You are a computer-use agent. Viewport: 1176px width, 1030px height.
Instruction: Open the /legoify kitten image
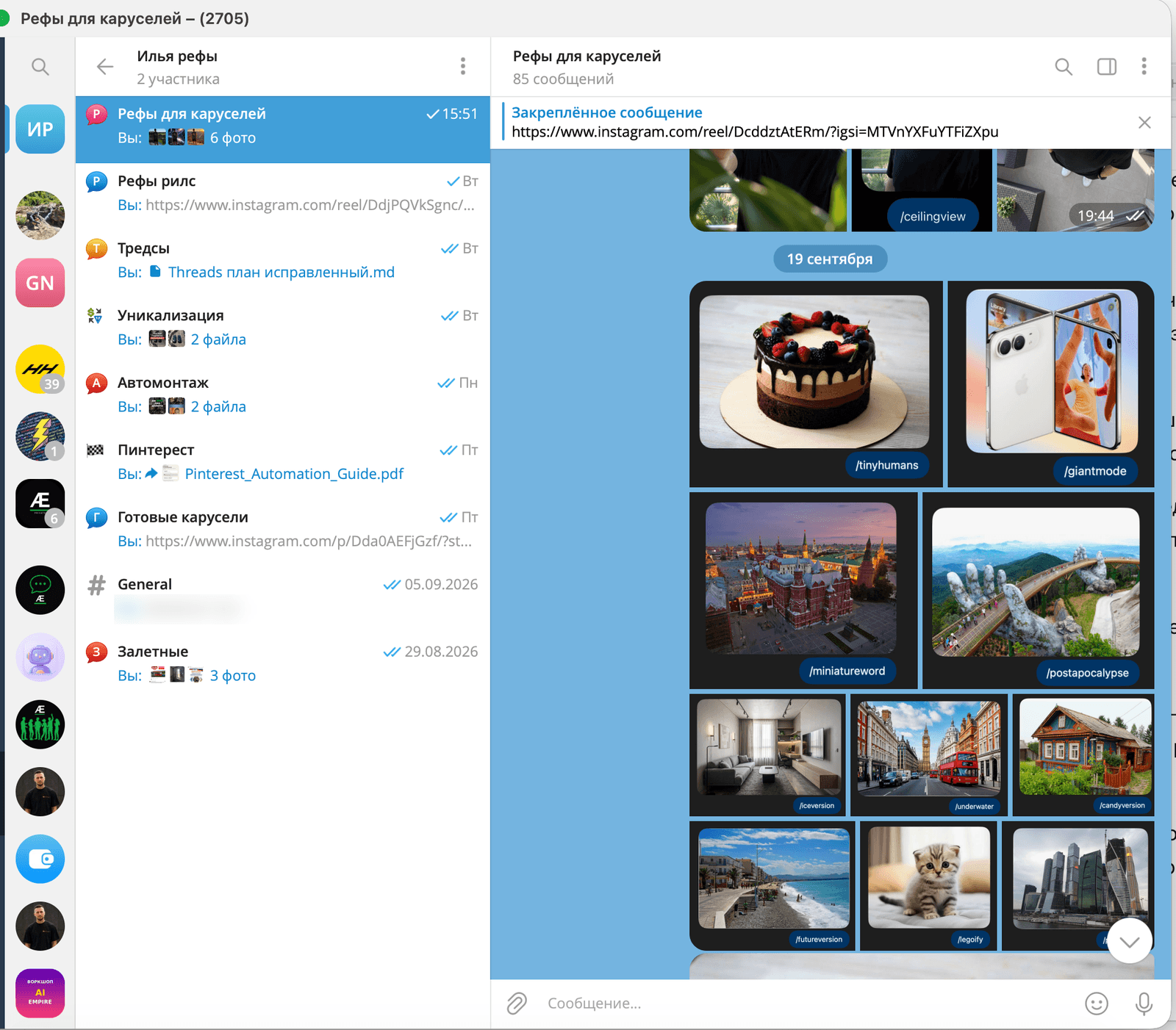click(x=929, y=886)
